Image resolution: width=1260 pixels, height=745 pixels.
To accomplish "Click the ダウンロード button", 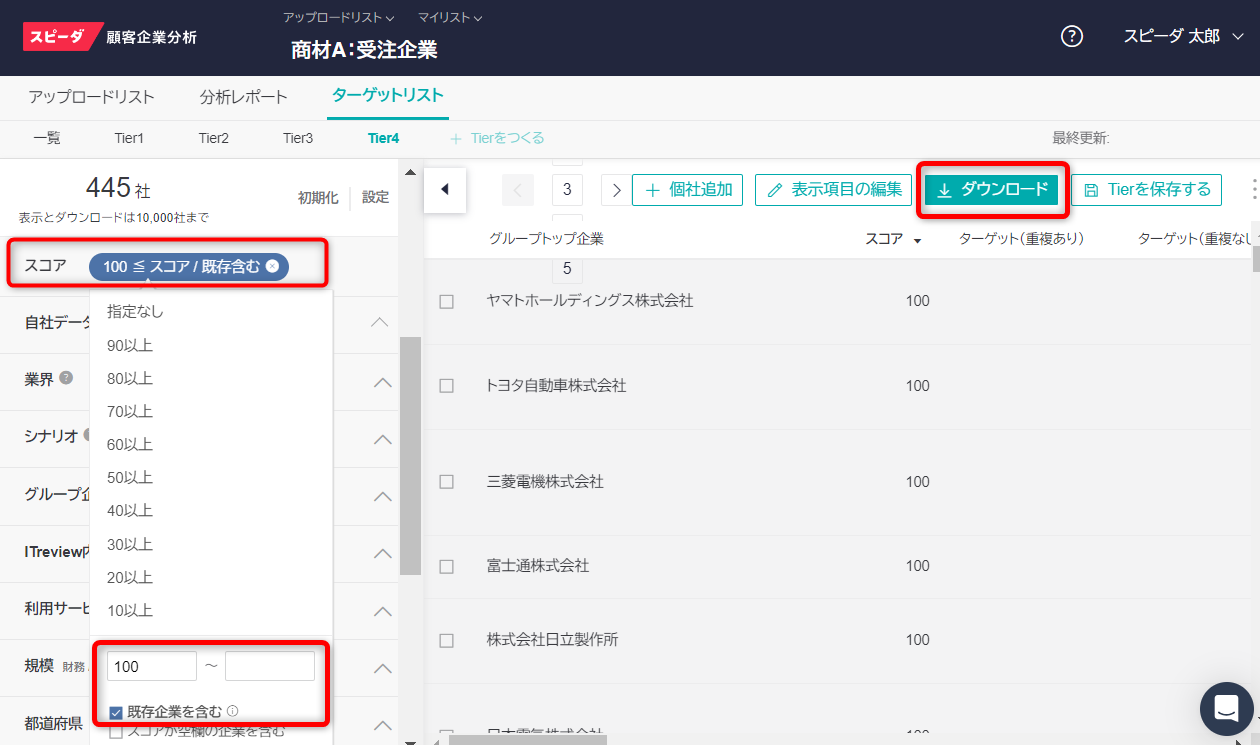I will (x=991, y=189).
